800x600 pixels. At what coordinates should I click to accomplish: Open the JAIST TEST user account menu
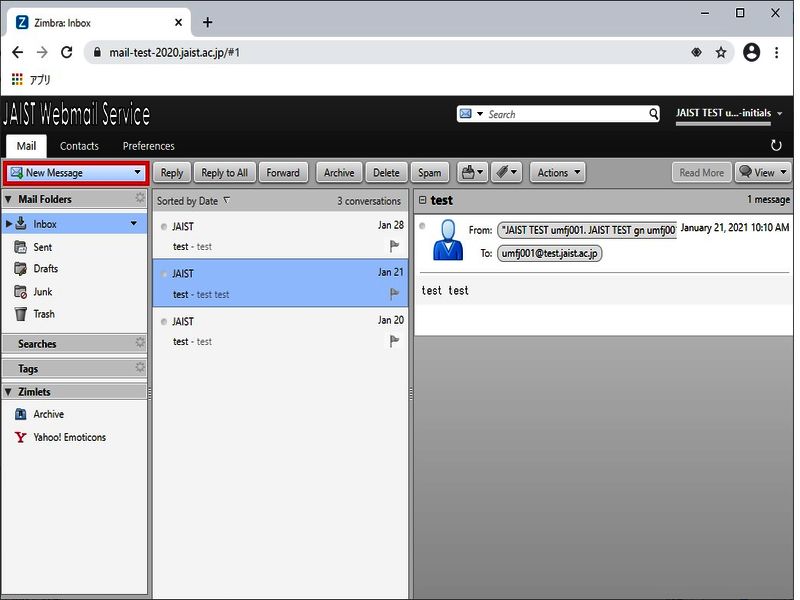pos(729,113)
